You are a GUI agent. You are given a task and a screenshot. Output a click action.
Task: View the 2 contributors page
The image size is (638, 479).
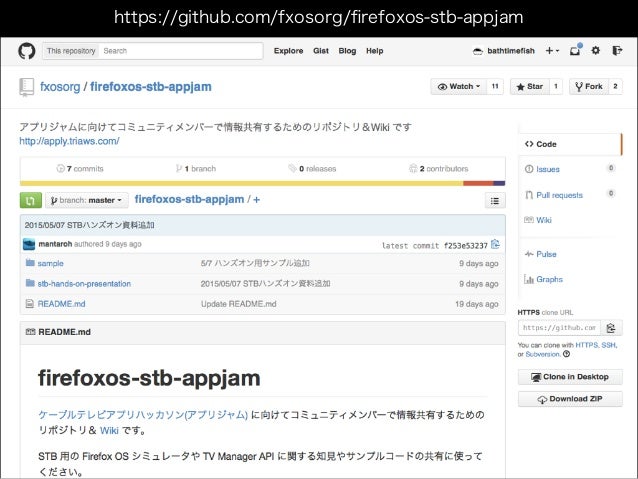(439, 168)
